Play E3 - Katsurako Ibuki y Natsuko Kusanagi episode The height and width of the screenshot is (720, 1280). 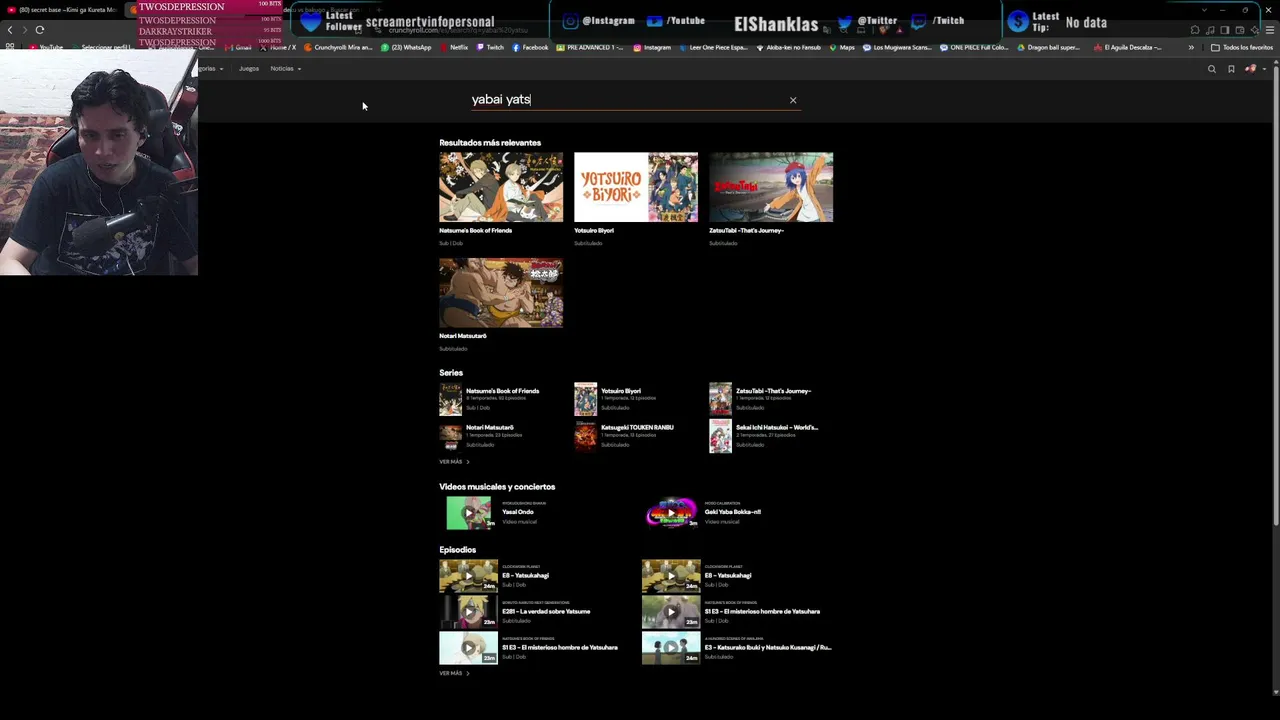(671, 647)
